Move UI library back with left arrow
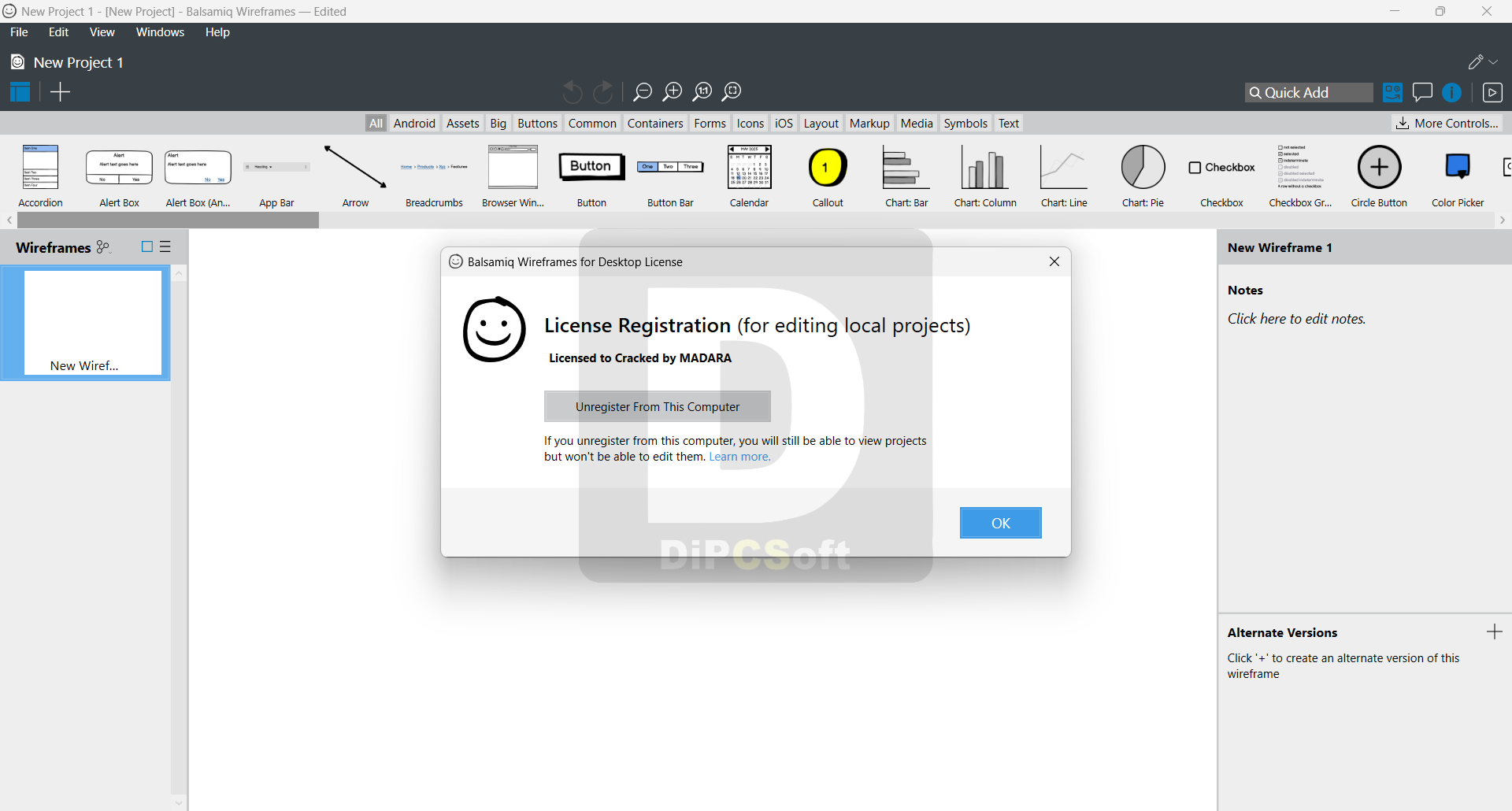Image resolution: width=1512 pixels, height=811 pixels. [9, 220]
